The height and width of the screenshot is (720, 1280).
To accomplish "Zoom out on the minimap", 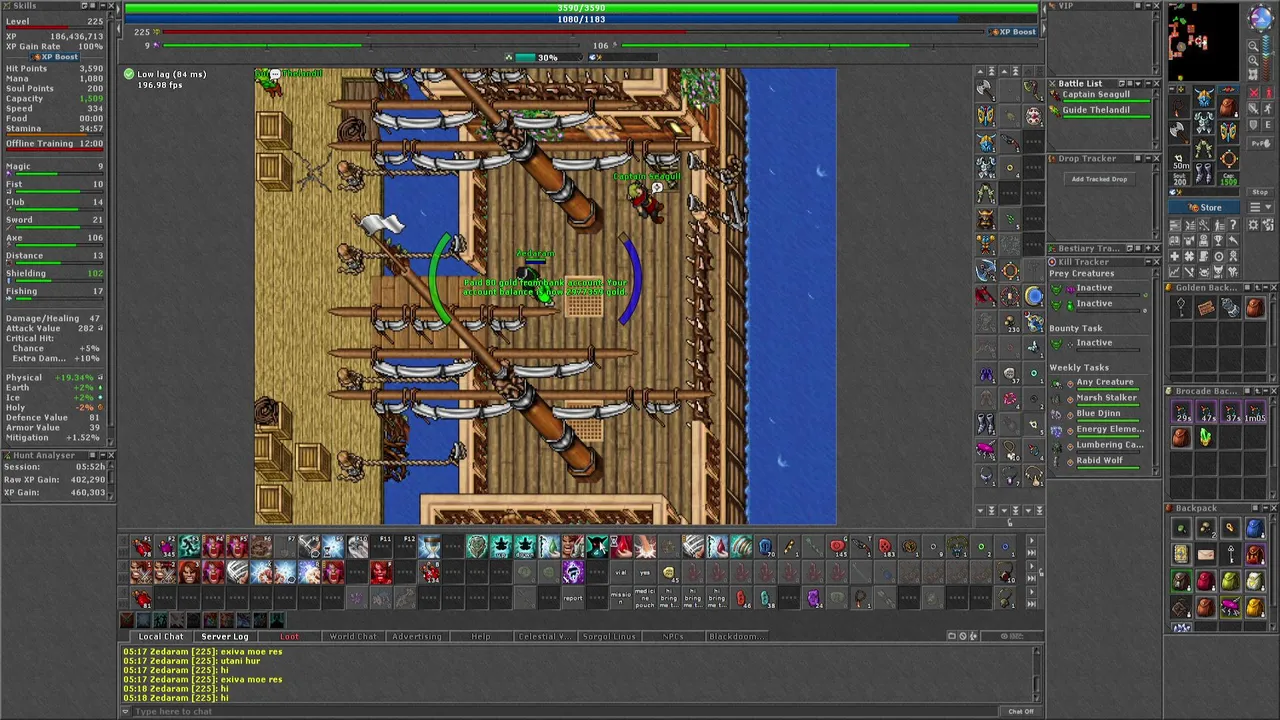I will (x=1253, y=47).
